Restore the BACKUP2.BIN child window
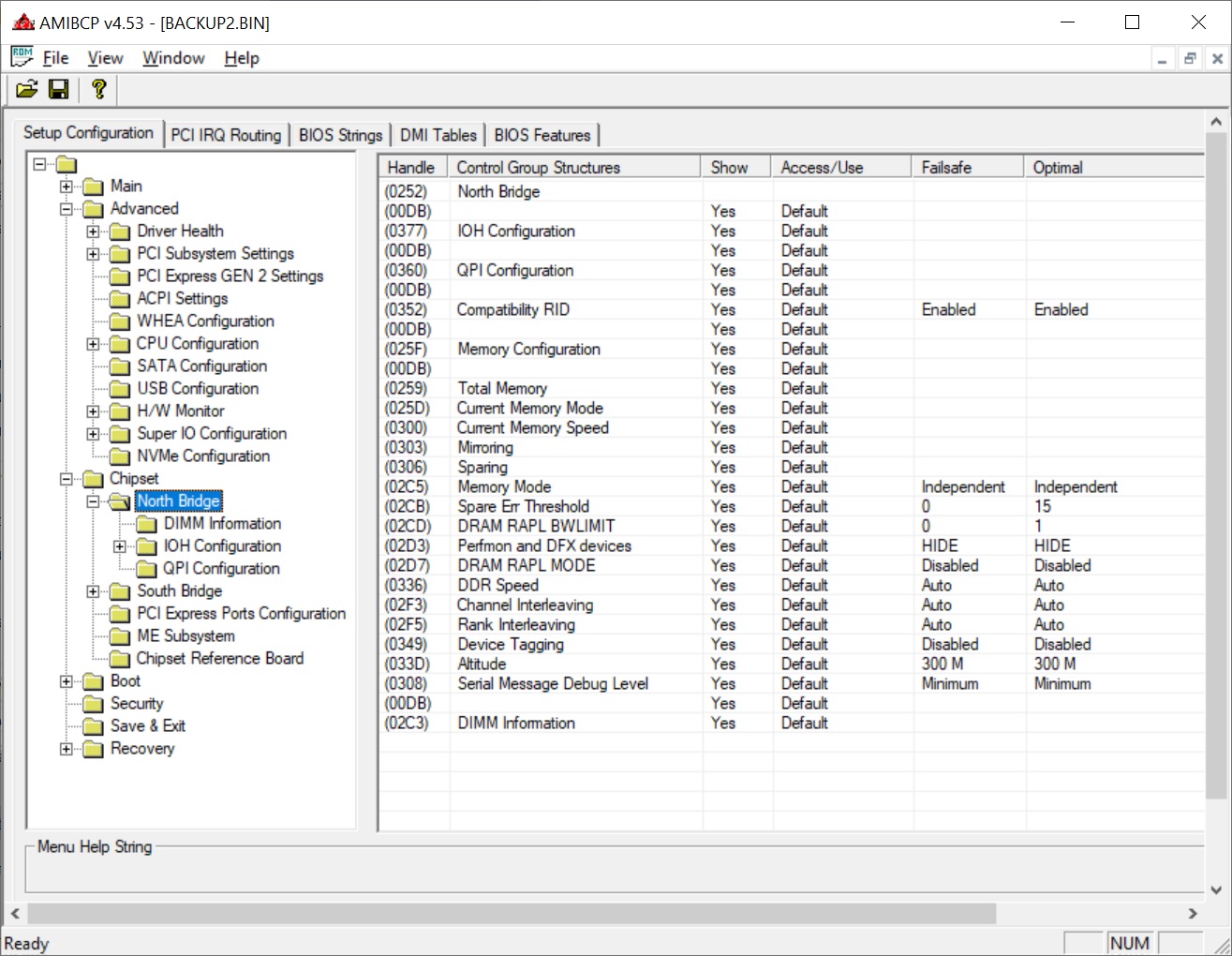Image resolution: width=1232 pixels, height=956 pixels. [x=1190, y=58]
